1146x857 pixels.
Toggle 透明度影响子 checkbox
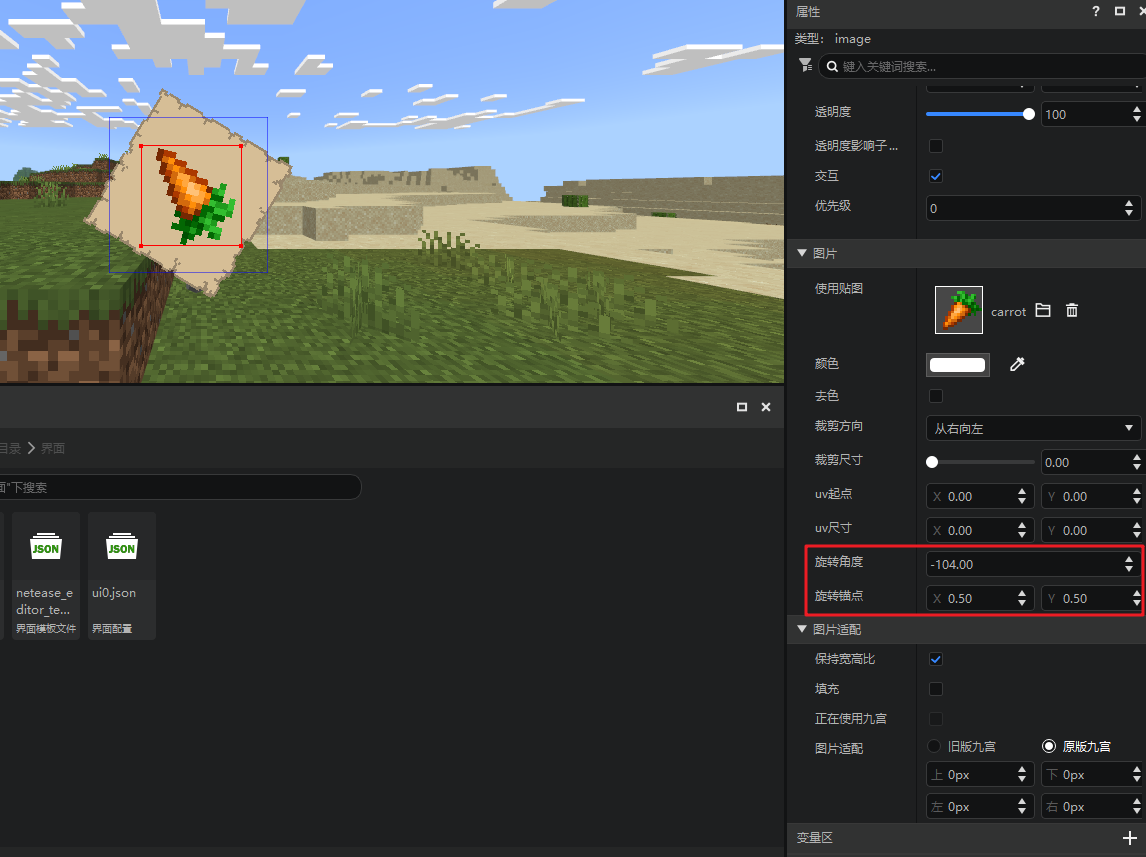pyautogui.click(x=936, y=146)
